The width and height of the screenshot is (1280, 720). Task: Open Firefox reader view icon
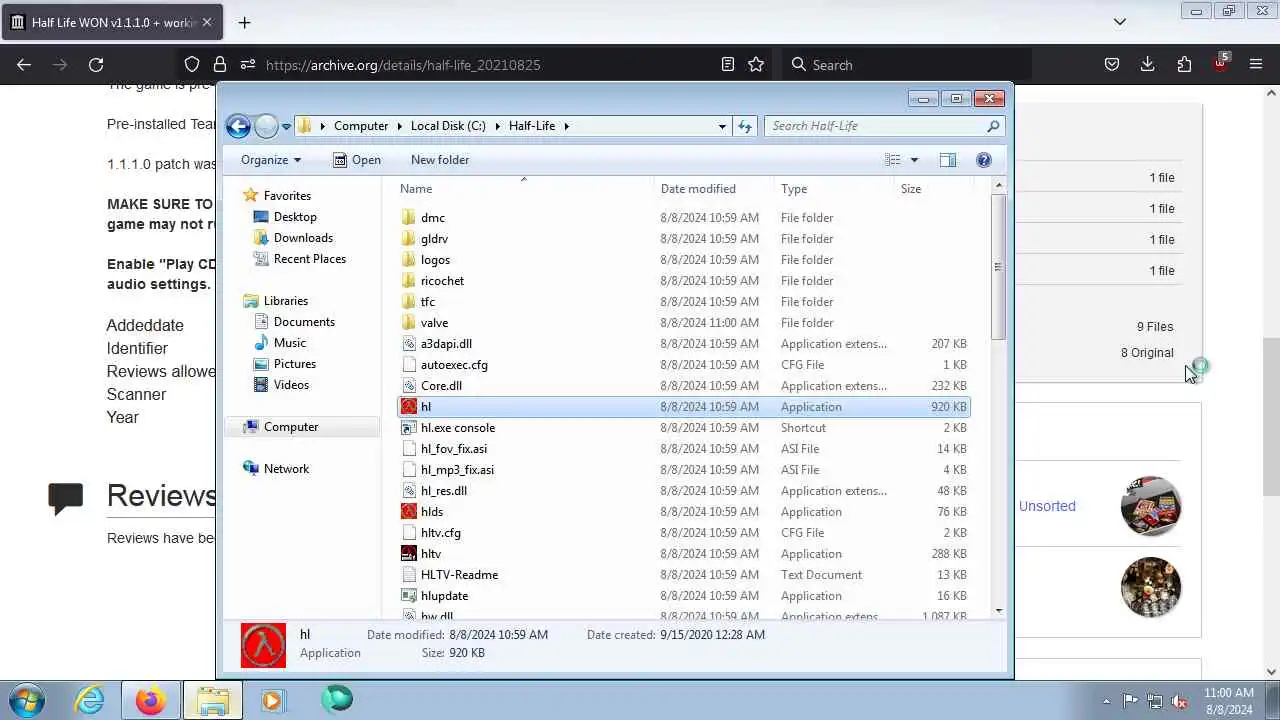[728, 64]
